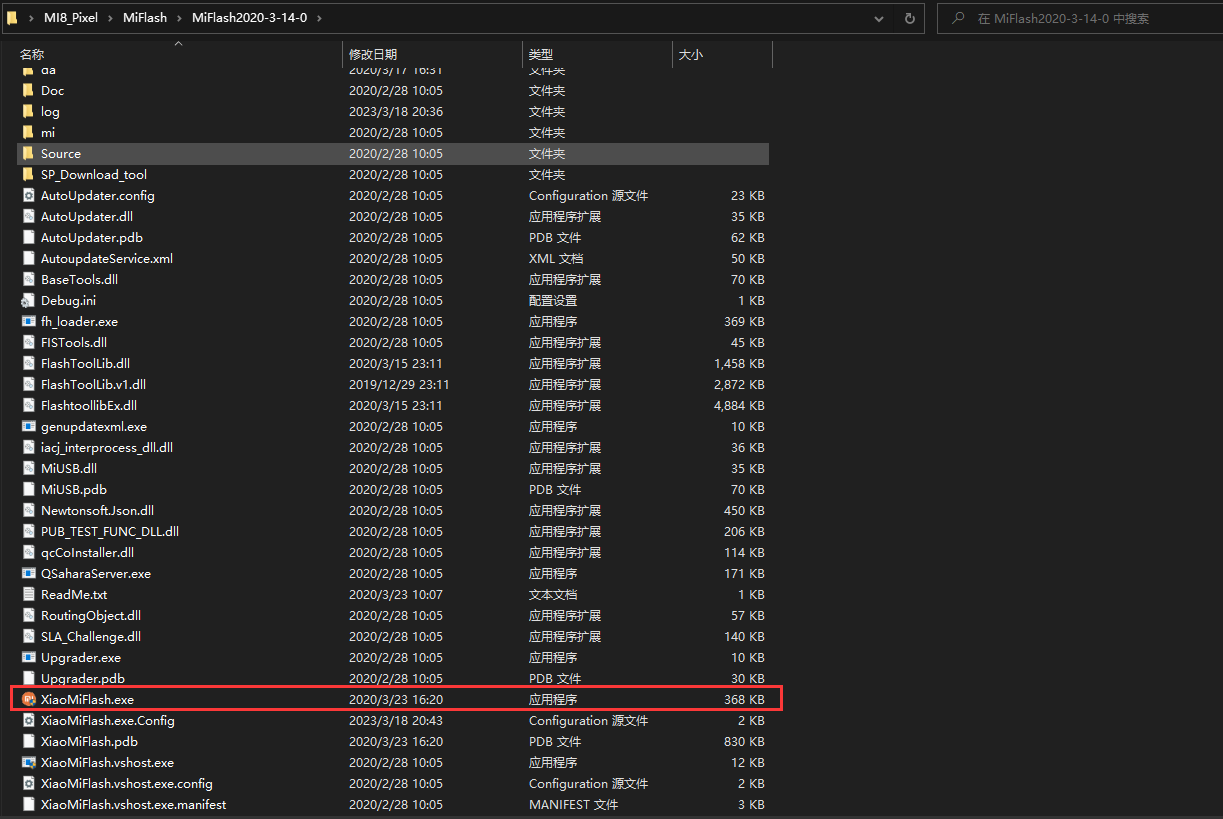1223x819 pixels.
Task: Select the Upgrader.pdb file name
Action: (x=83, y=678)
